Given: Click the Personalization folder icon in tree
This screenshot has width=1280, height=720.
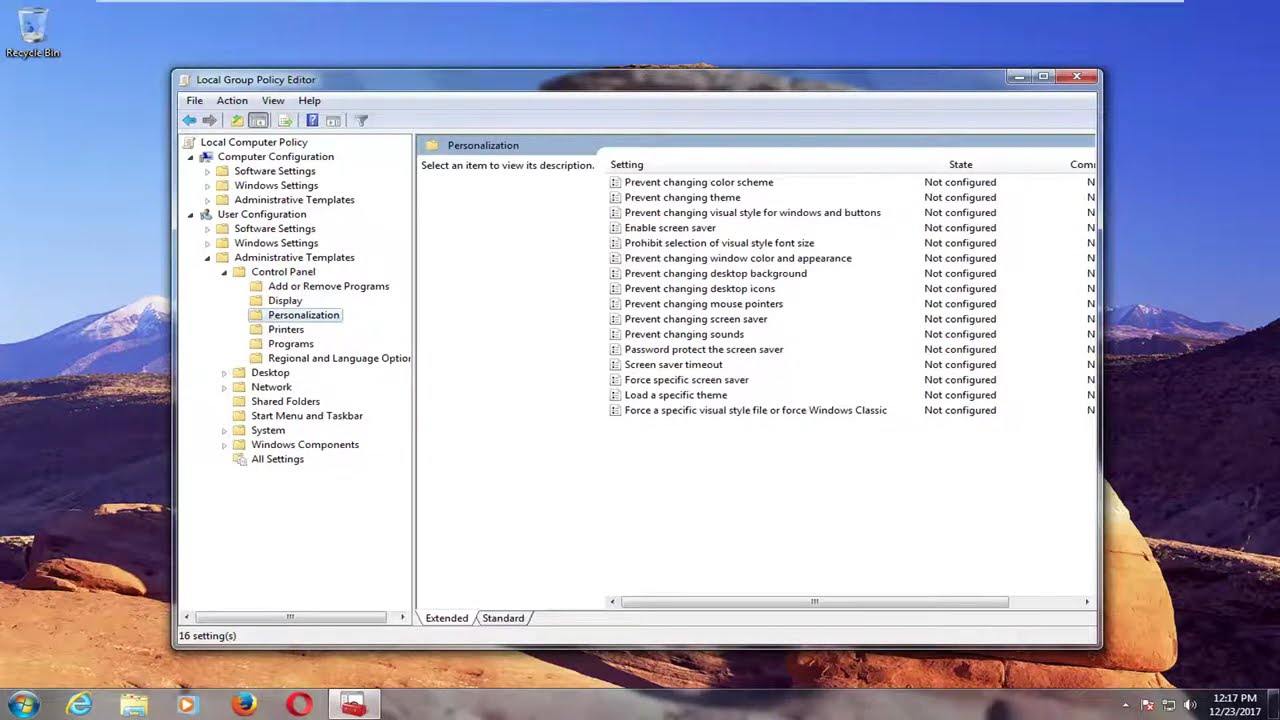Looking at the screenshot, I should click(x=257, y=315).
